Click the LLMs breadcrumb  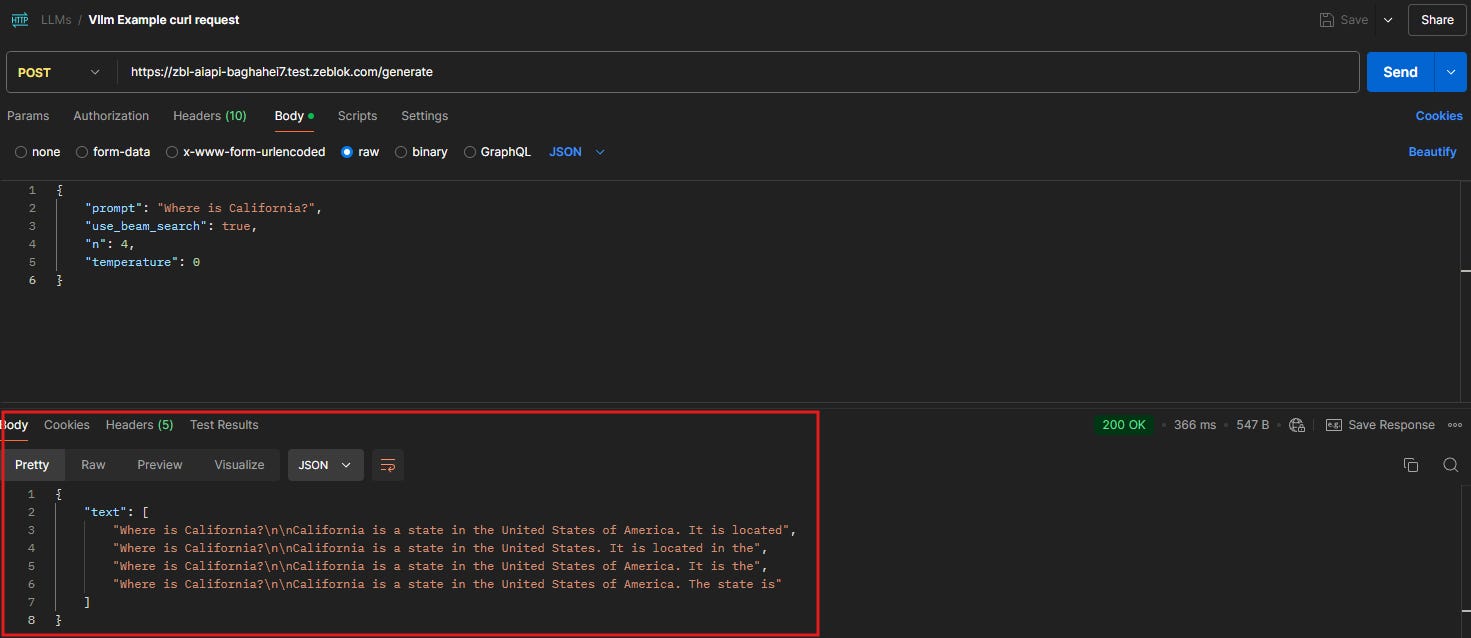tap(56, 20)
